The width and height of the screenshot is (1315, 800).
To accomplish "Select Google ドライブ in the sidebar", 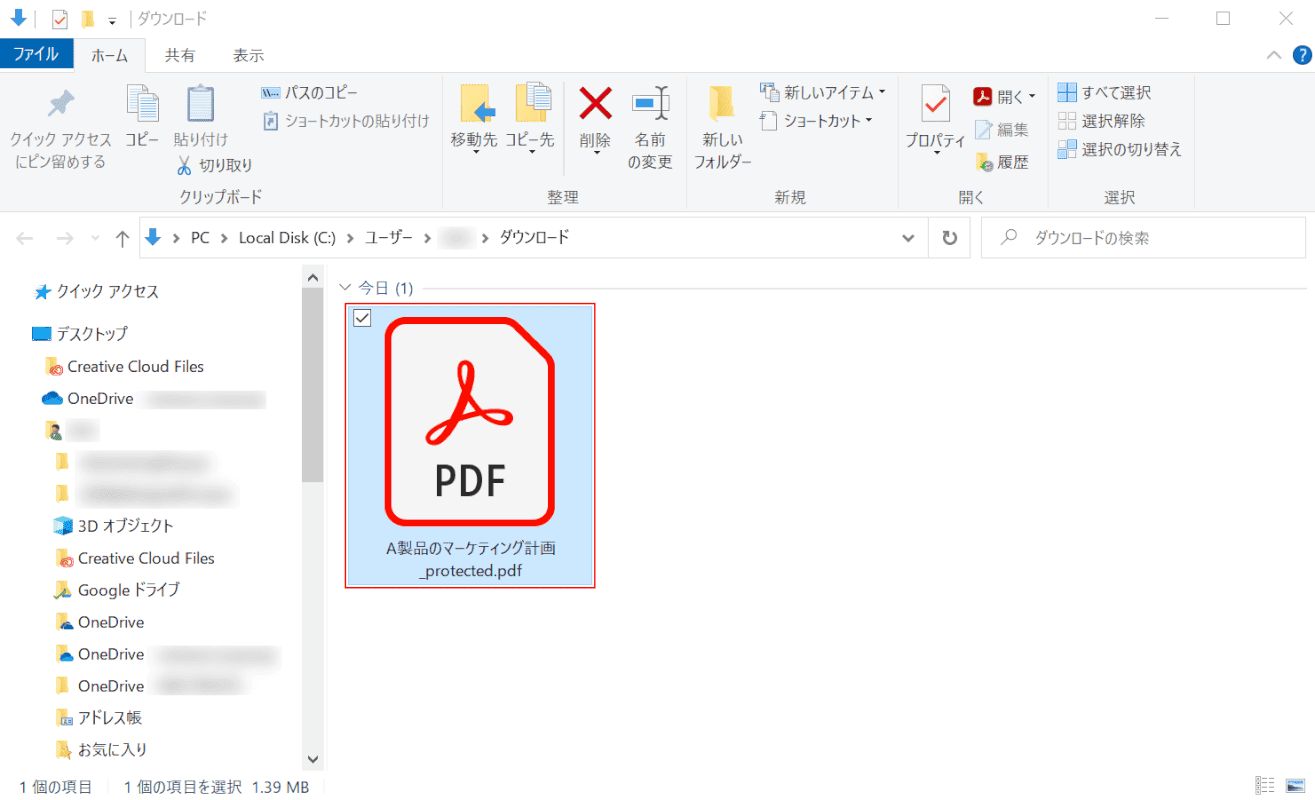I will coord(116,590).
